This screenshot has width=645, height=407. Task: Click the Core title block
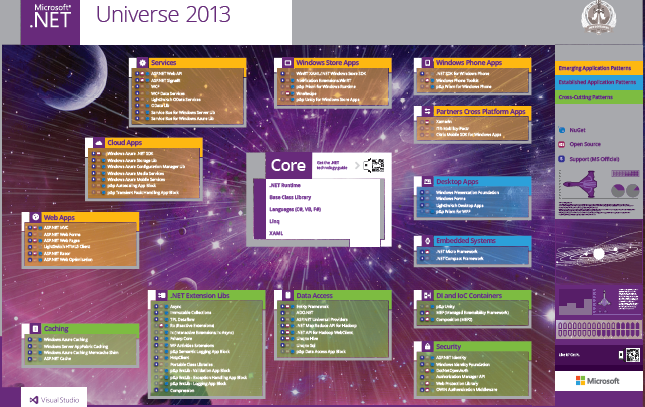[288, 165]
